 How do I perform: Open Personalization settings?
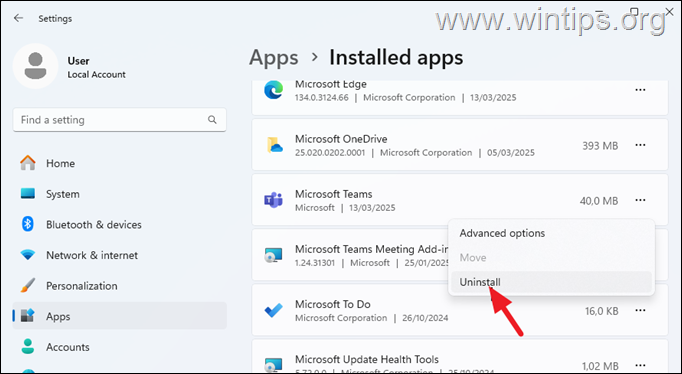tap(120, 286)
